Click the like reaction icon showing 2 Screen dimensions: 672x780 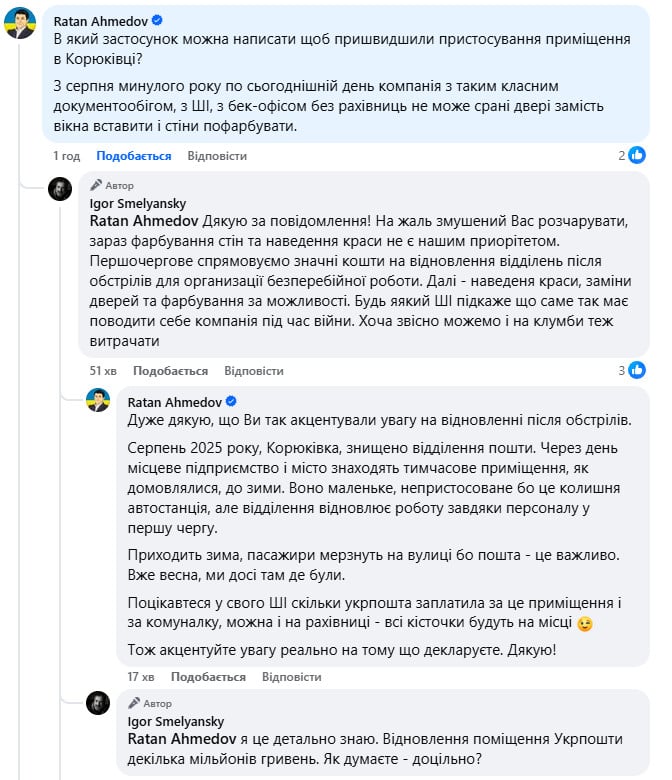pyautogui.click(x=637, y=155)
